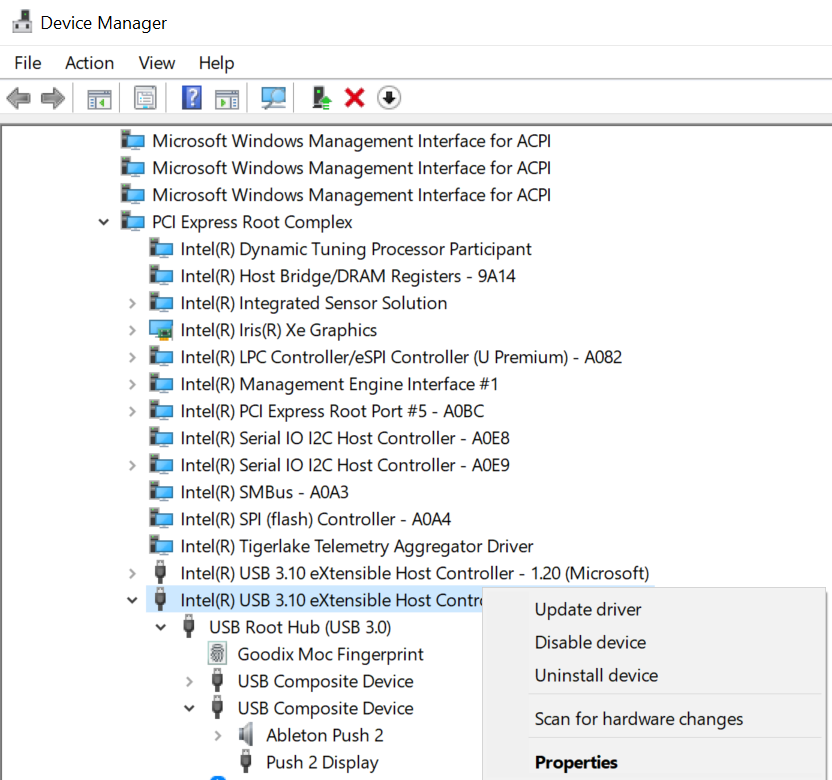The width and height of the screenshot is (832, 780).
Task: Choose Disable device in the context menu
Action: pos(590,643)
